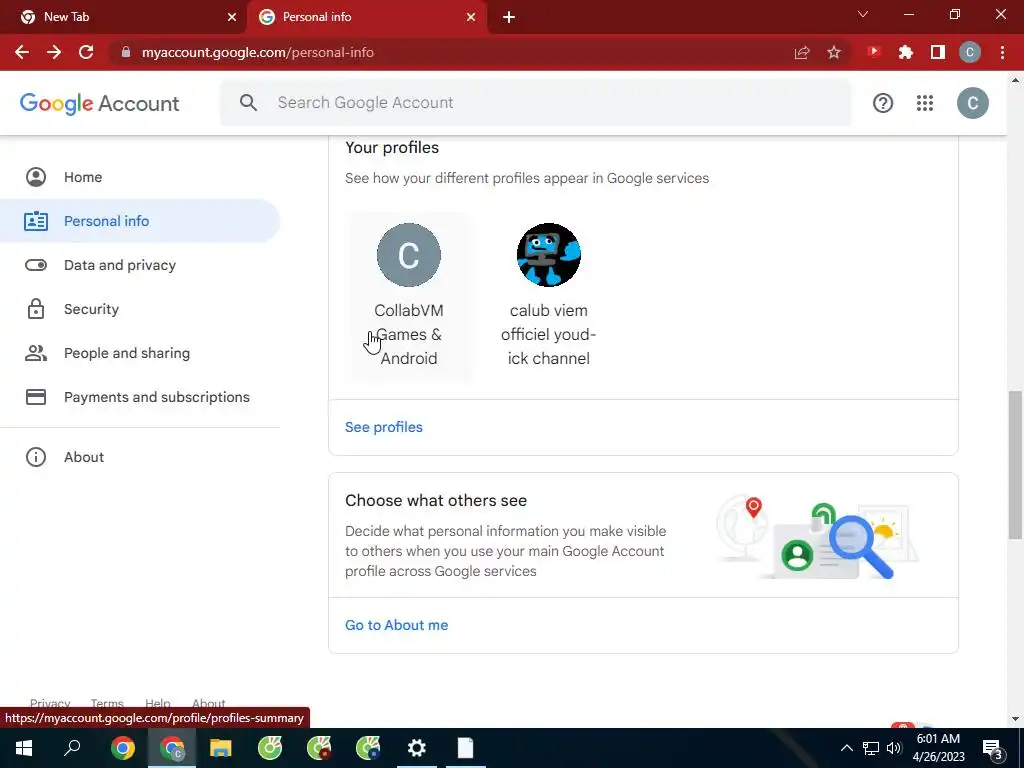Reload the Personal info page
Image resolution: width=1024 pixels, height=768 pixels.
(x=86, y=52)
